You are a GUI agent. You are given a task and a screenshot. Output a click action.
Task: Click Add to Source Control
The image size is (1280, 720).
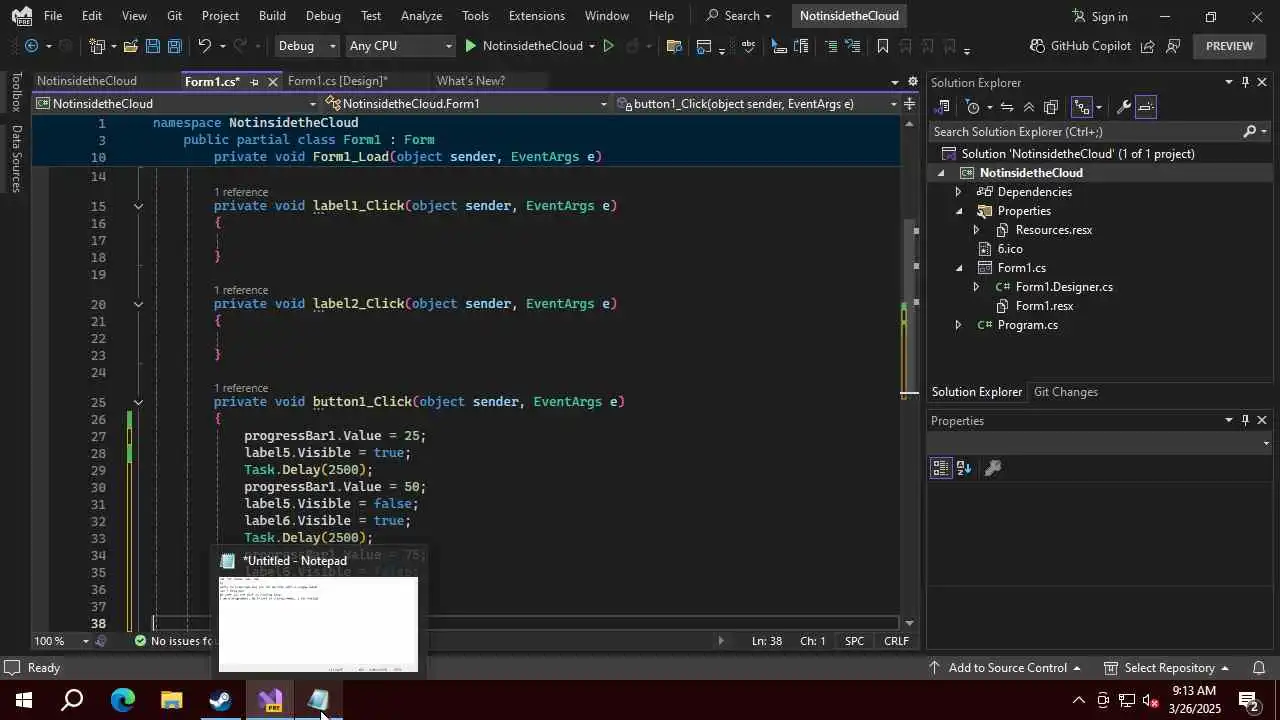point(1004,668)
